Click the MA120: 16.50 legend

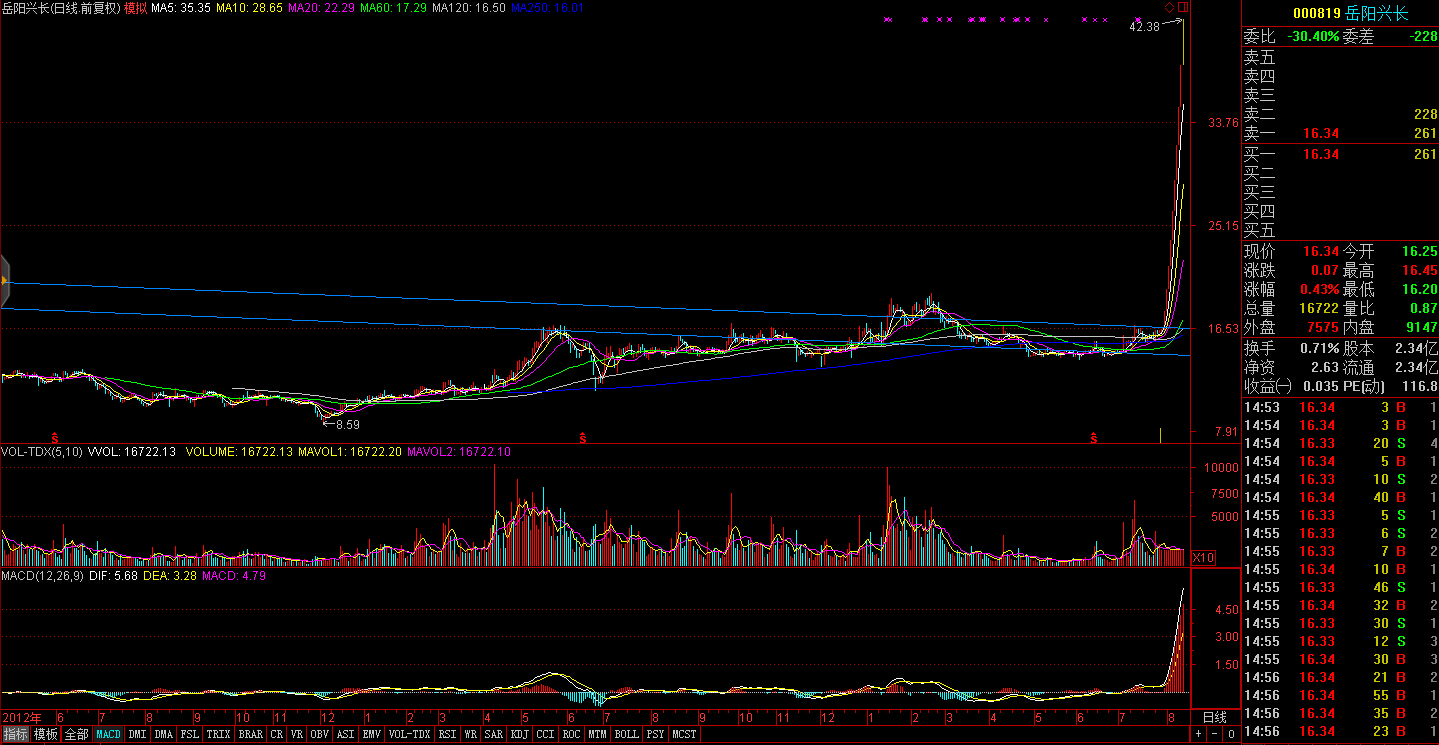(x=468, y=8)
